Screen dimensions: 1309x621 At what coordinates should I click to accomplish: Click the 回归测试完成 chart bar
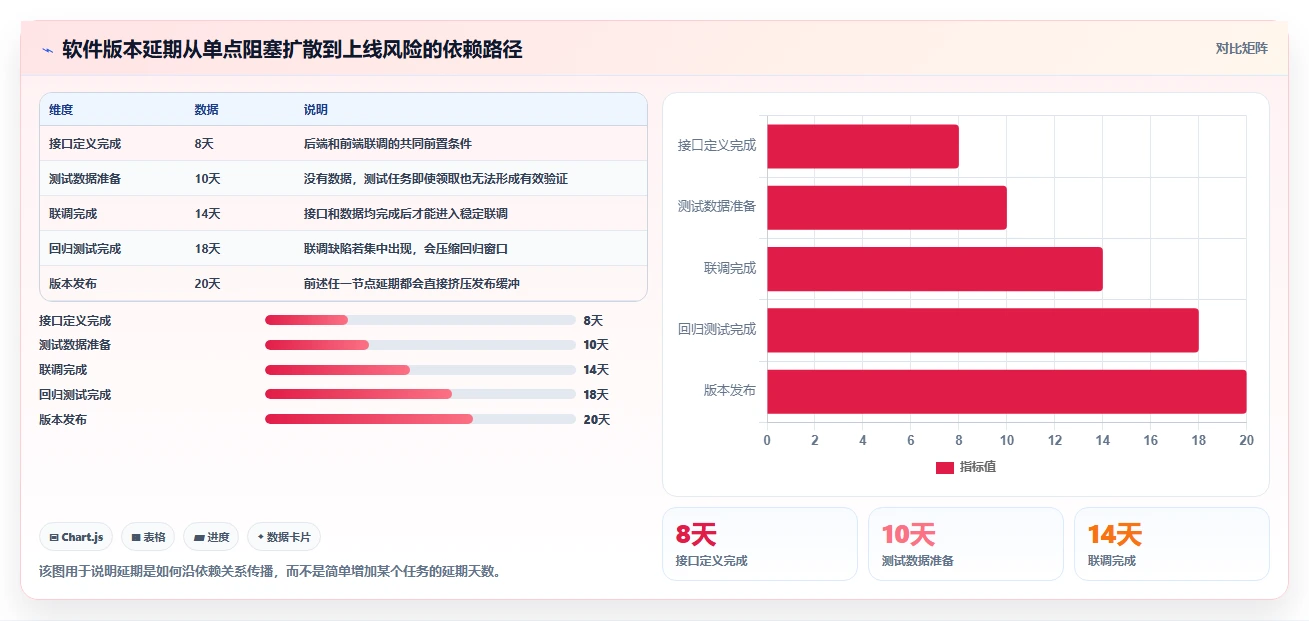983,330
